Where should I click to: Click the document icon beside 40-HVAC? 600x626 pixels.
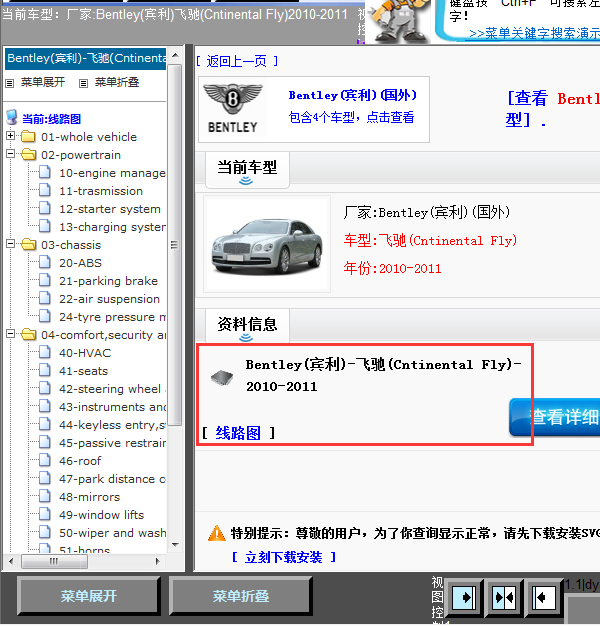coord(45,352)
